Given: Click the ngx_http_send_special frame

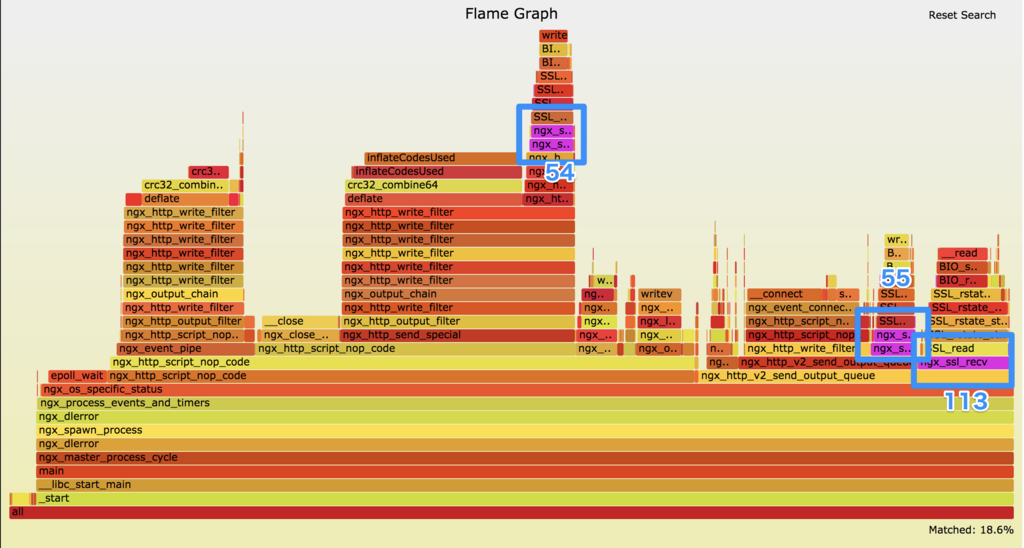Looking at the screenshot, I should point(458,335).
